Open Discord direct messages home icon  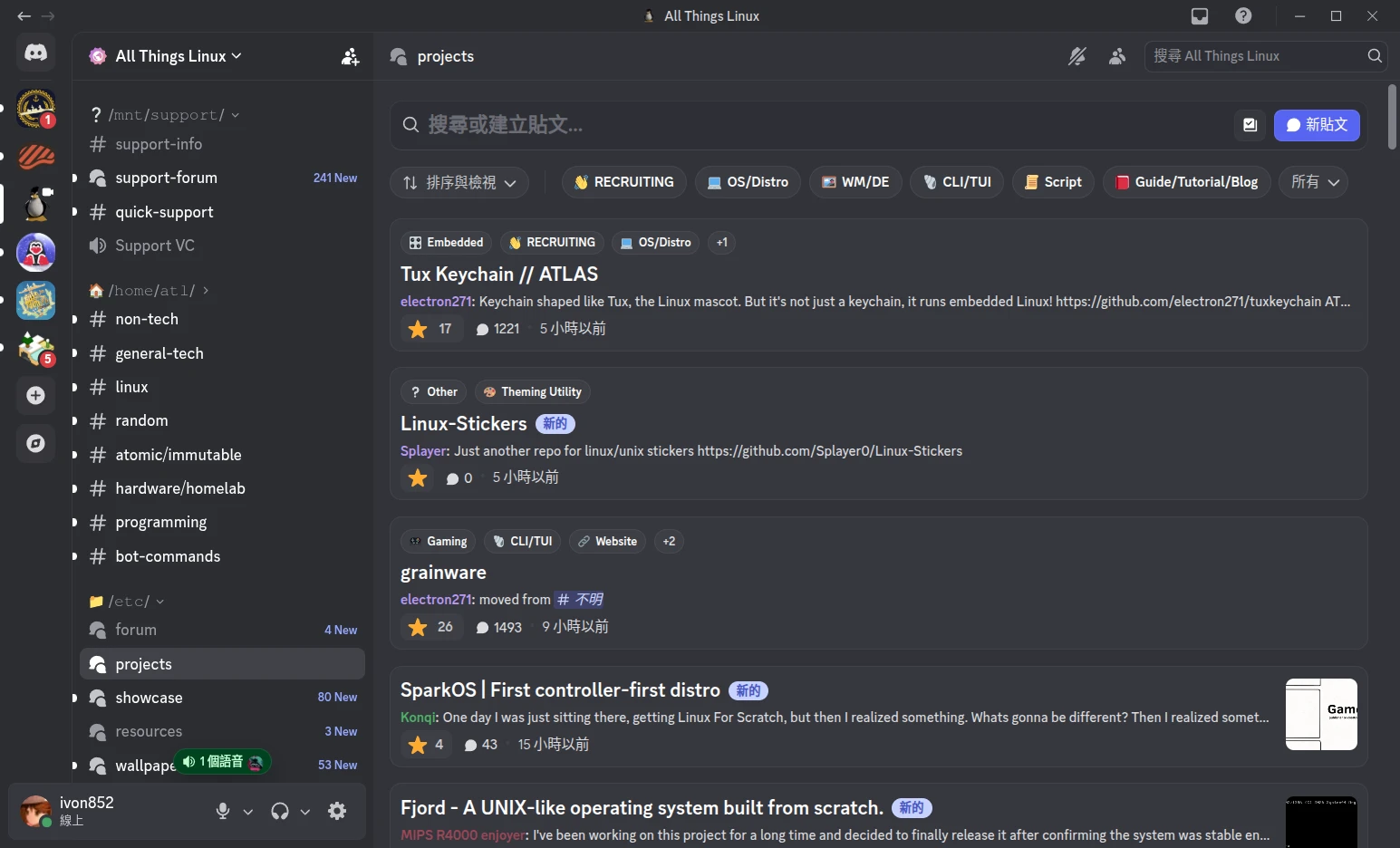click(x=35, y=53)
